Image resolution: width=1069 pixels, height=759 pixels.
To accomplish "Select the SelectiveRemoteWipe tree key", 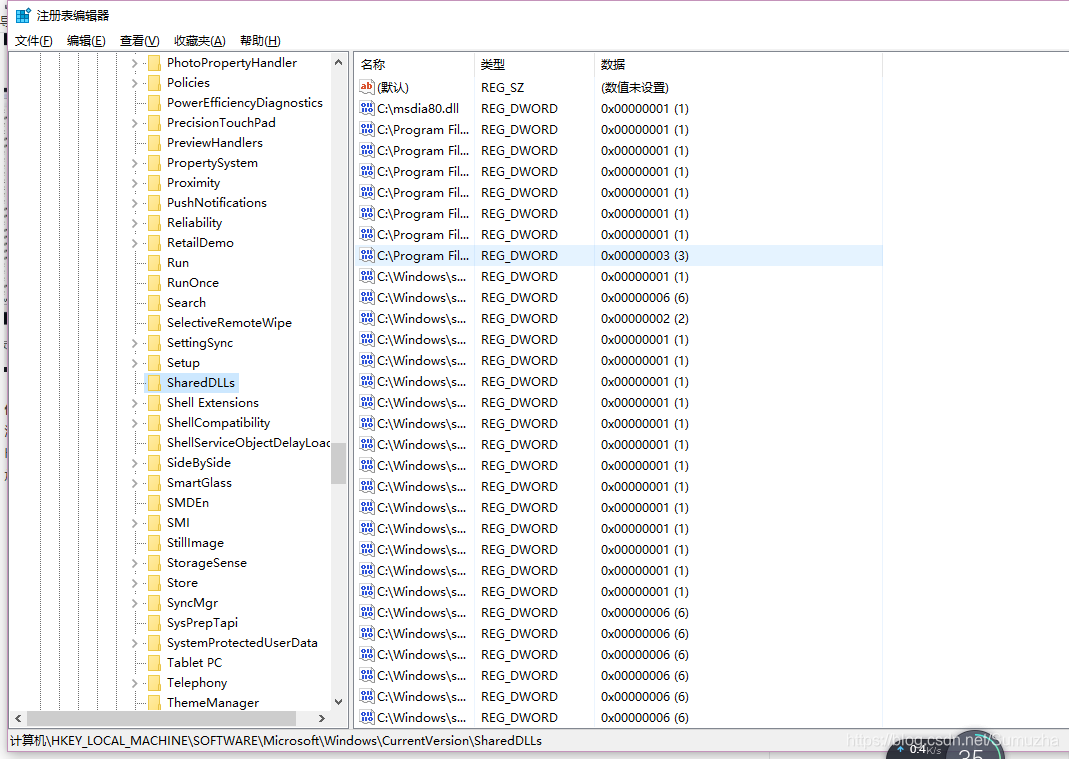I will pos(229,323).
